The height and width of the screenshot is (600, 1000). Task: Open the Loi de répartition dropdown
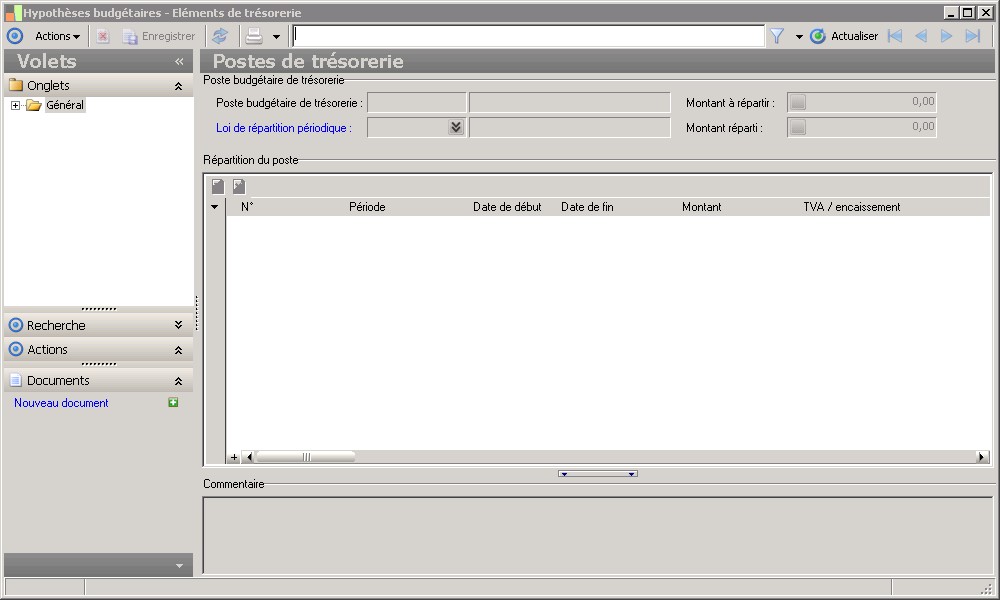pos(455,128)
